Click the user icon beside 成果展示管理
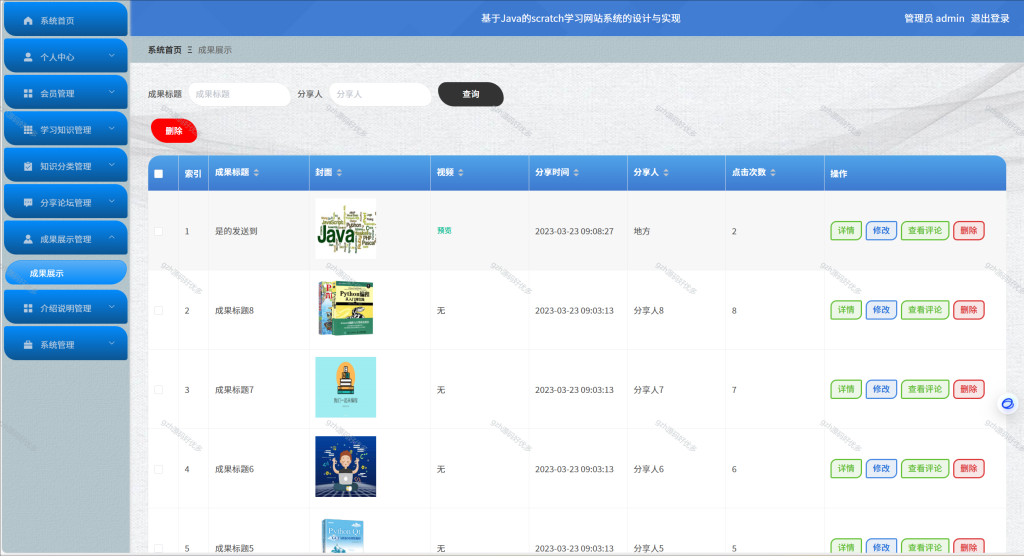The image size is (1024, 556). [x=28, y=239]
